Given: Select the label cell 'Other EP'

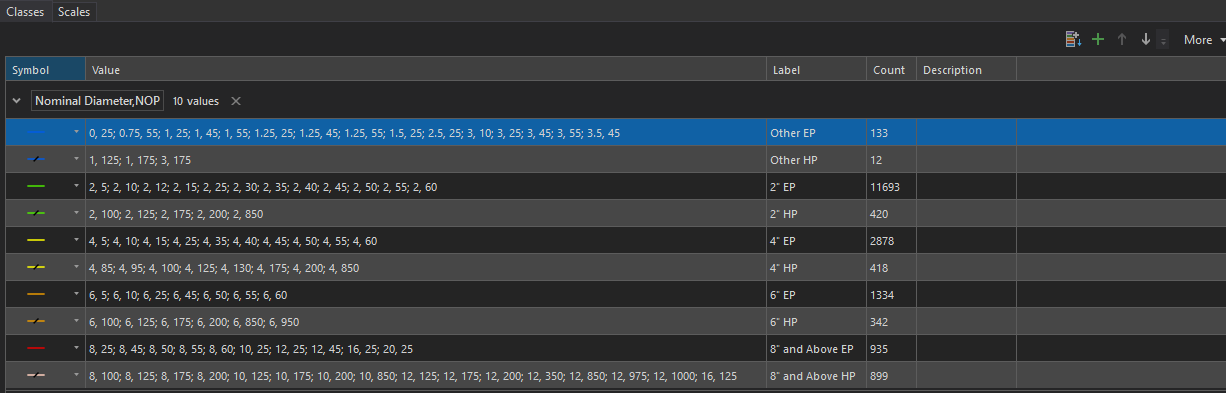Looking at the screenshot, I should coord(816,132).
